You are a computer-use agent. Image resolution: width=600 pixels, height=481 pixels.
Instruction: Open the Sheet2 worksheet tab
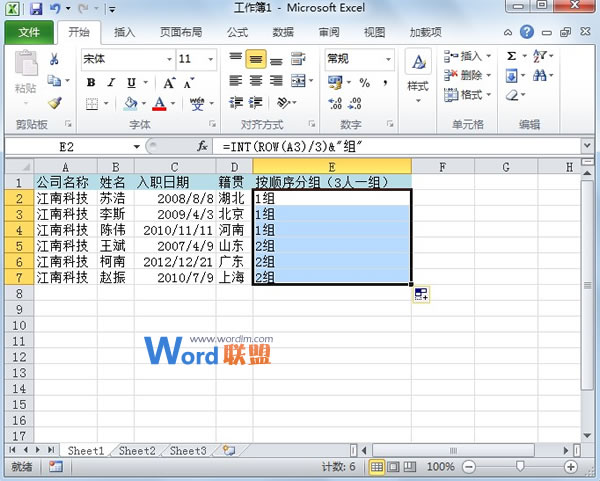click(x=137, y=451)
